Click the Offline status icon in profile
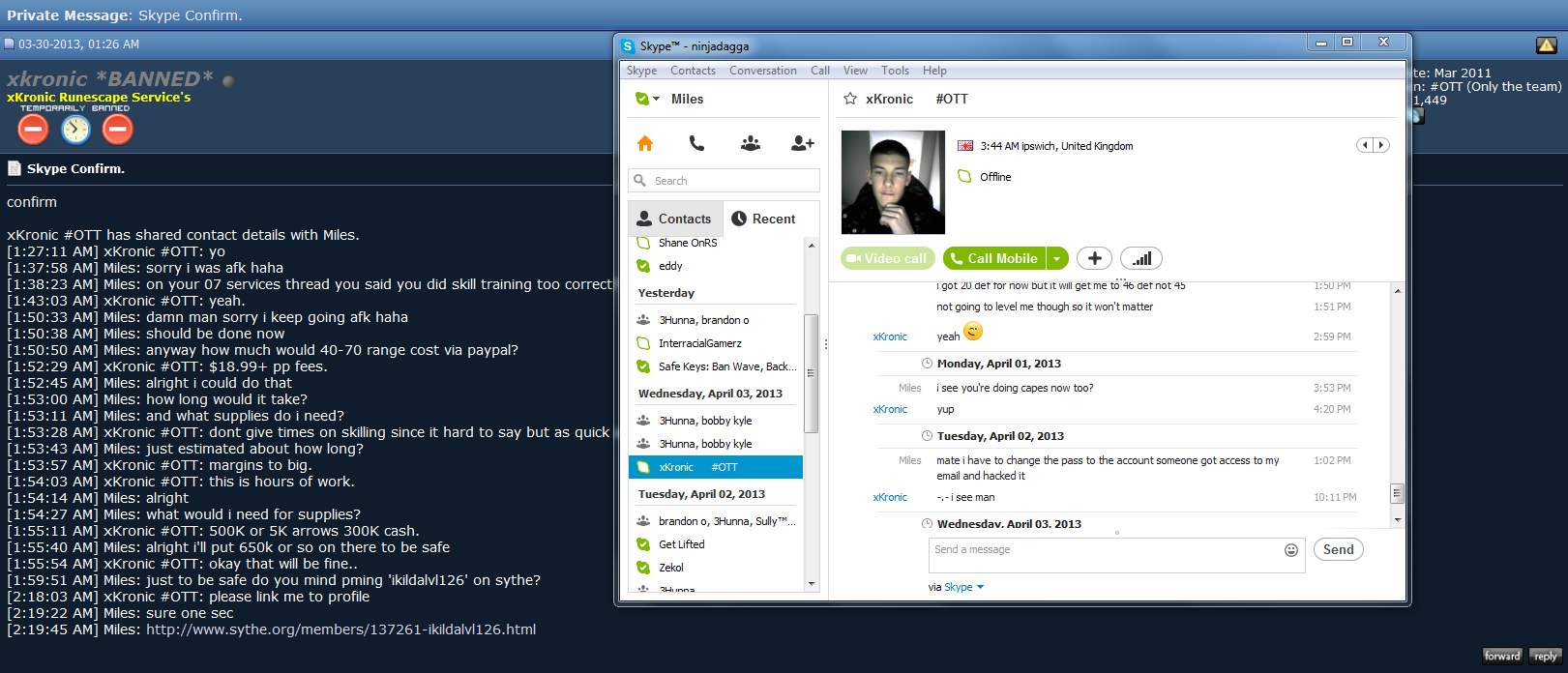 tap(964, 176)
